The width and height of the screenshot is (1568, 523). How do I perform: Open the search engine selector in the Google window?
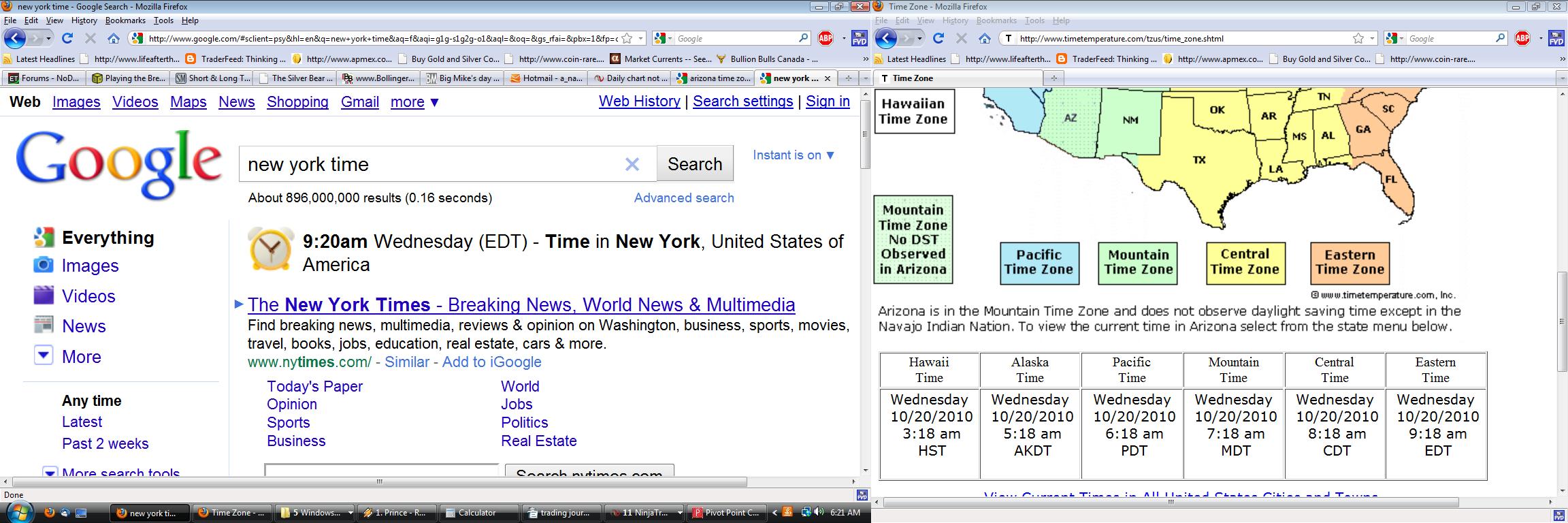[662, 38]
